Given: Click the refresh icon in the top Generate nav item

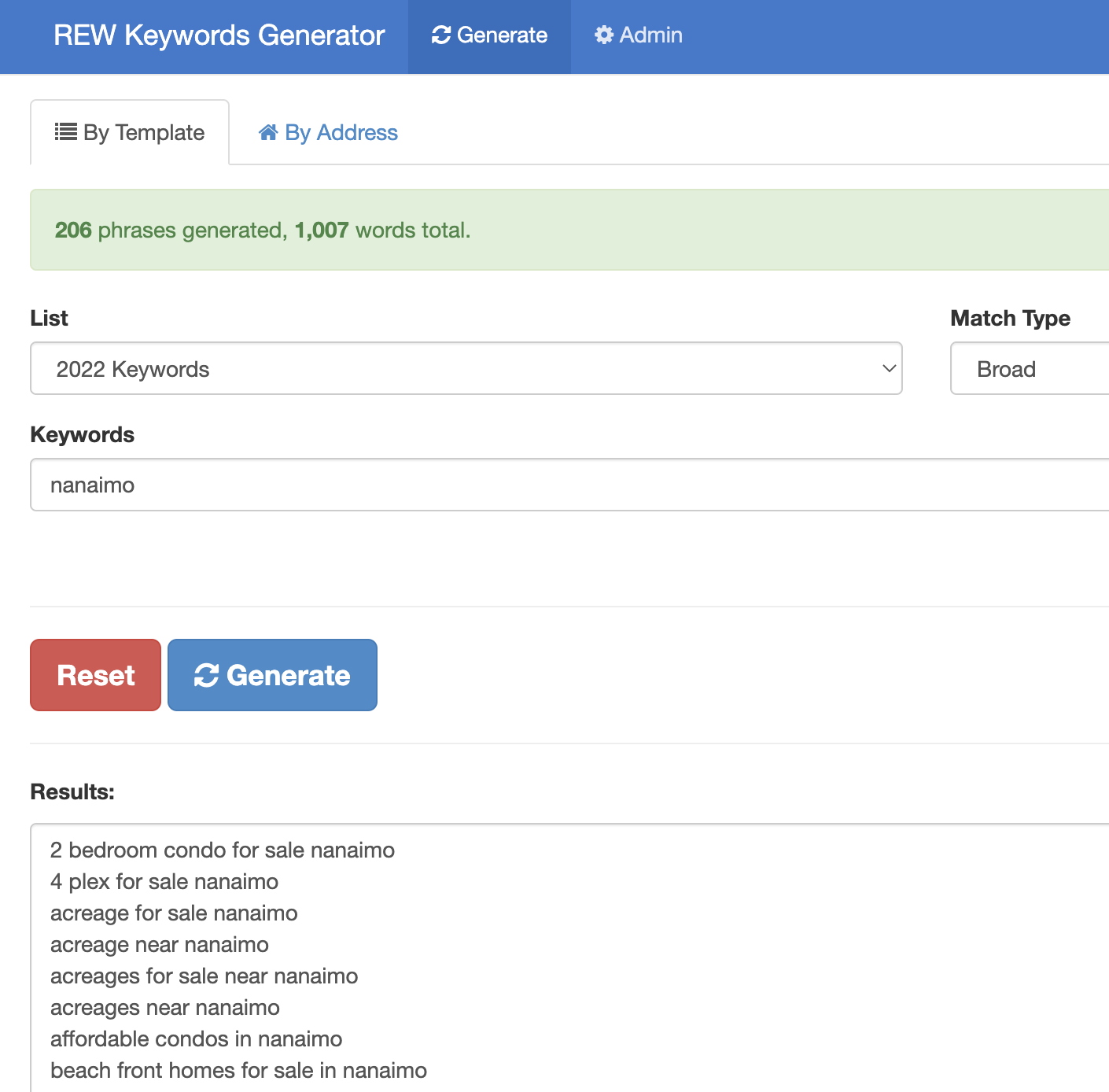Looking at the screenshot, I should pyautogui.click(x=441, y=35).
